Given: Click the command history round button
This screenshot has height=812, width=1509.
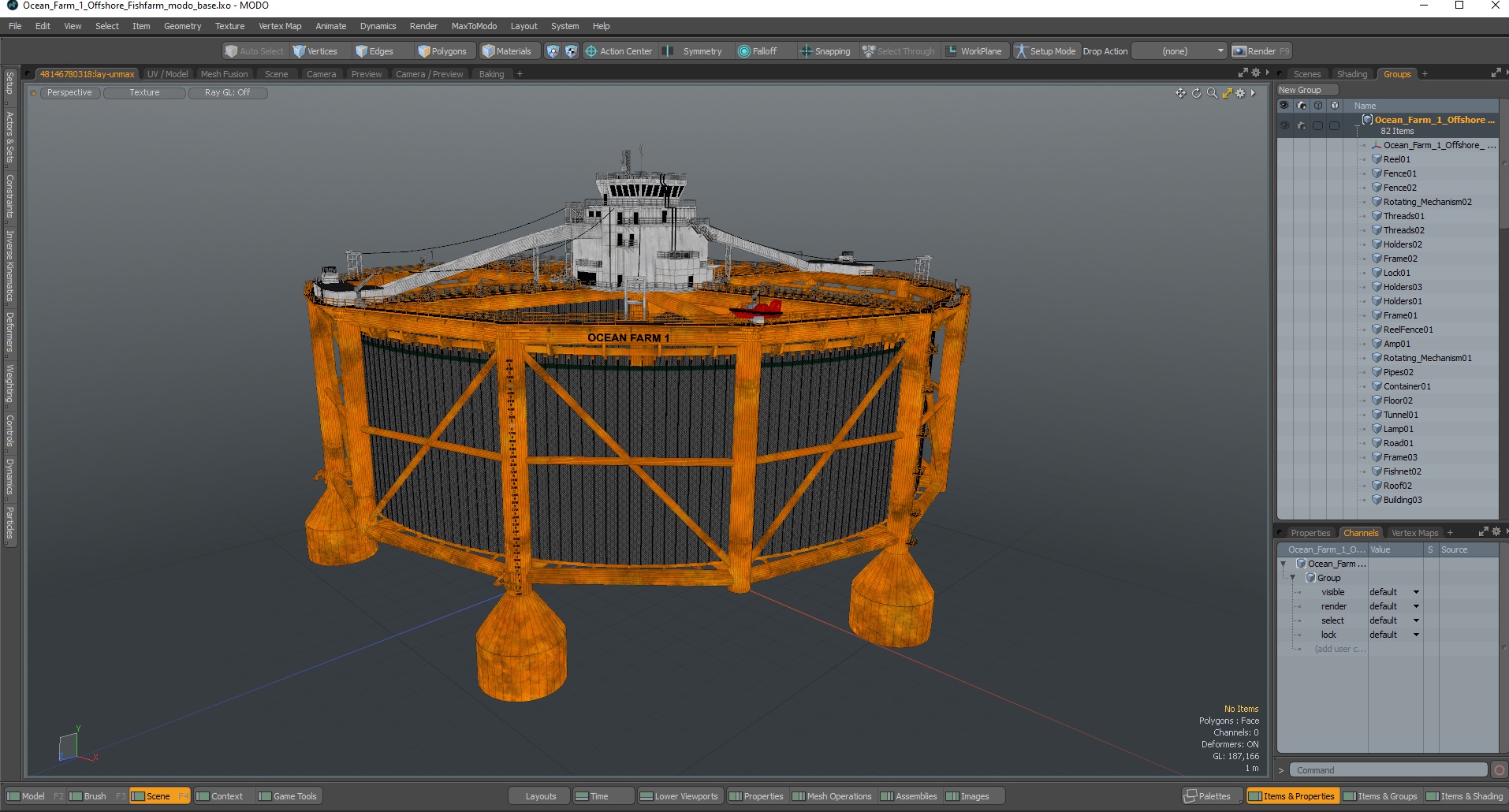Looking at the screenshot, I should coord(1500,770).
